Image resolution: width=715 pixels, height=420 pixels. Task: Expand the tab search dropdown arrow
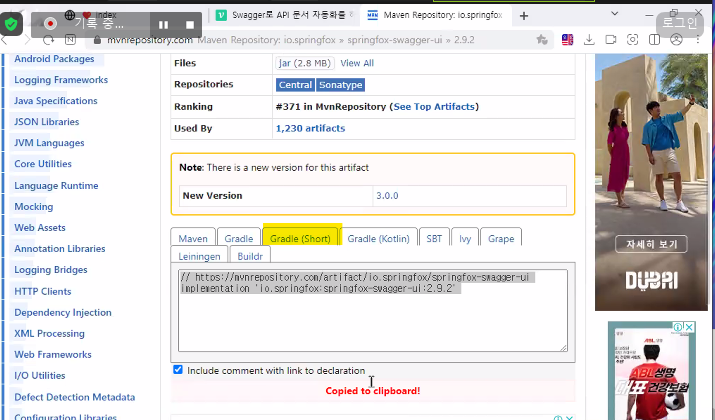tap(615, 14)
